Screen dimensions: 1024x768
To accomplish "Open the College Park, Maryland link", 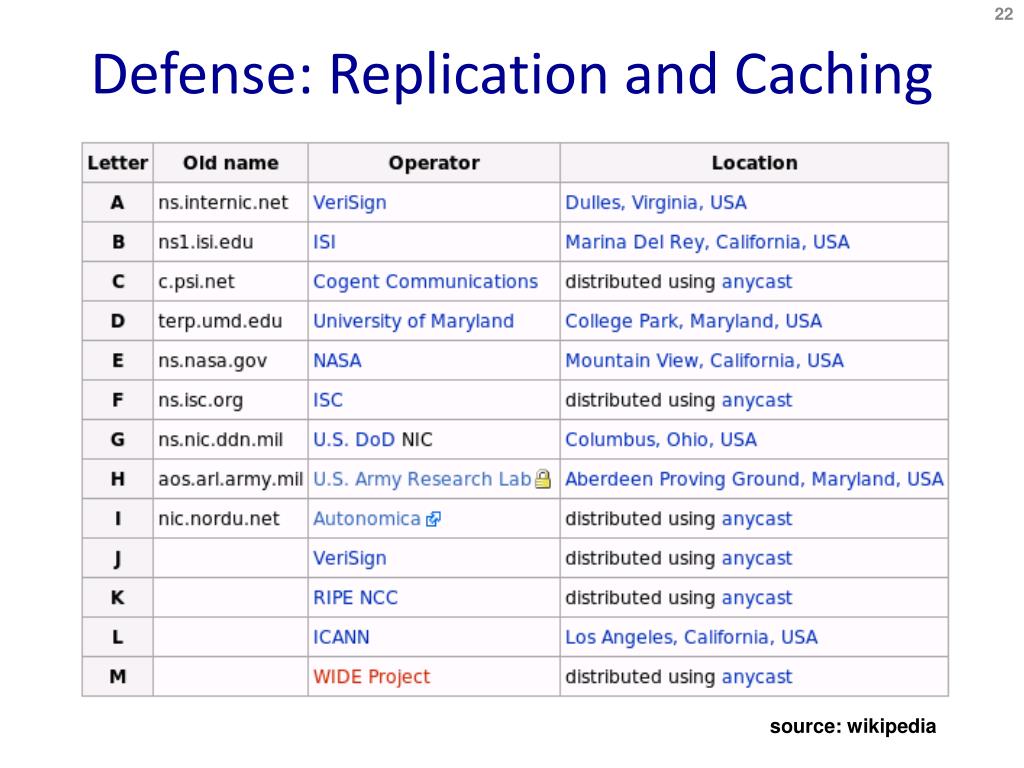I will tap(694, 321).
